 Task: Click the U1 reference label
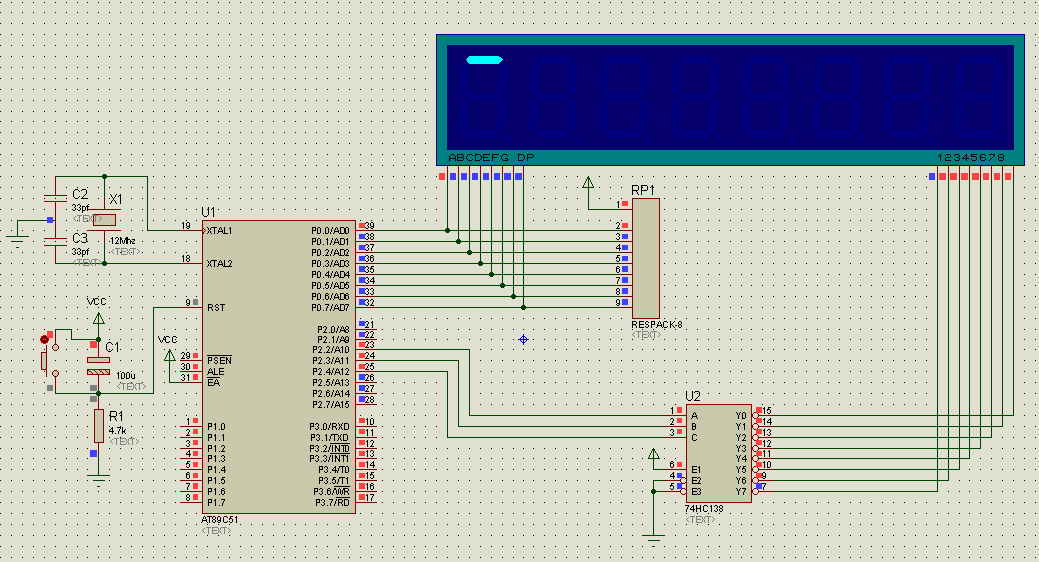(208, 212)
